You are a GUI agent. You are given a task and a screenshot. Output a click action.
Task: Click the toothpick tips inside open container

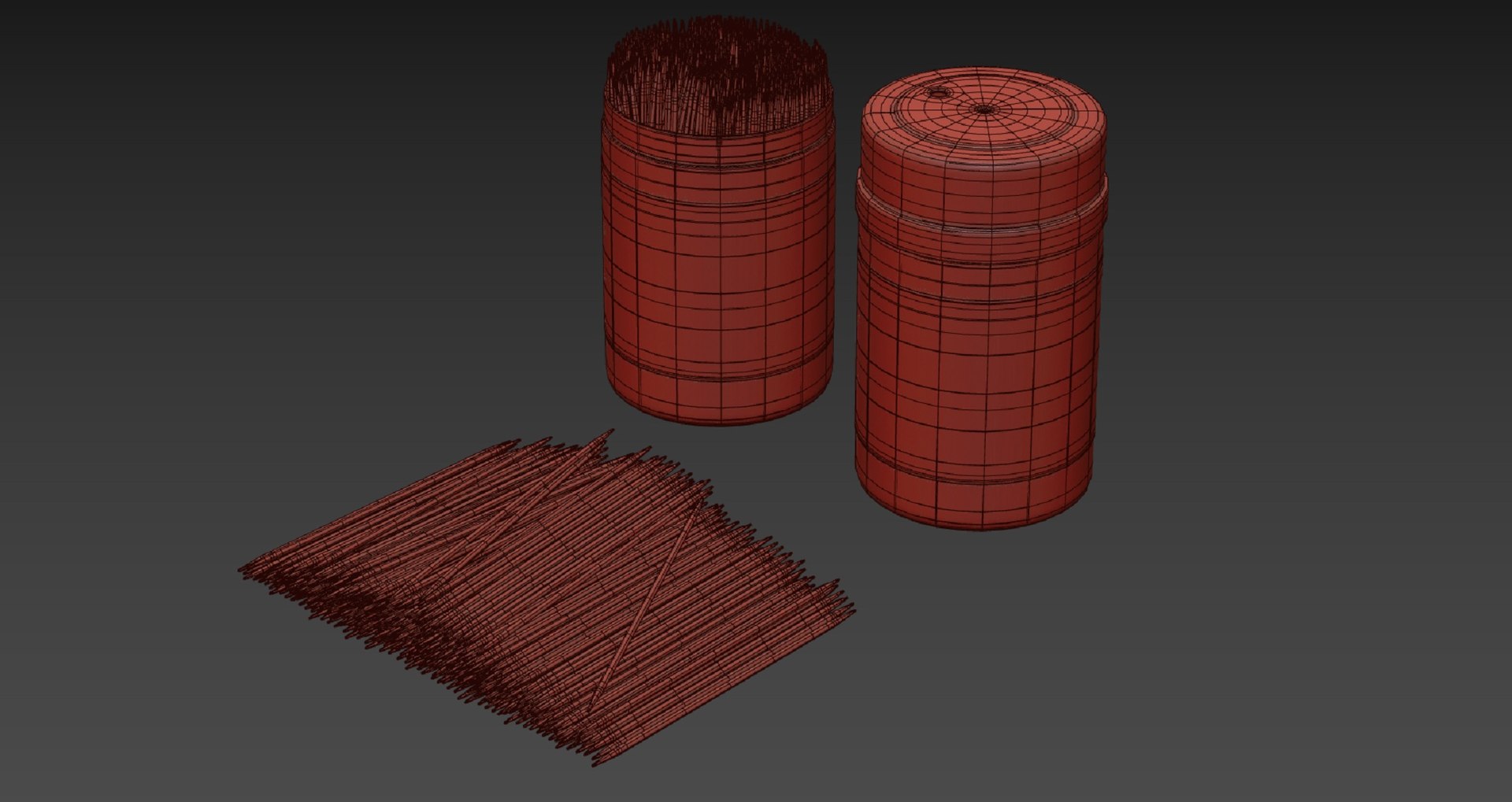click(717, 75)
